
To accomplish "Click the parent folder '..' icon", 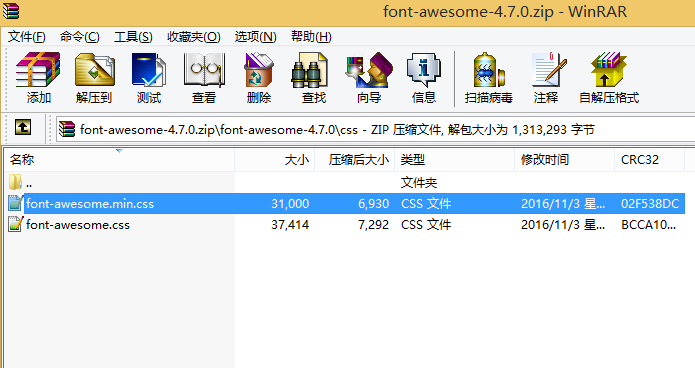I will (16, 182).
